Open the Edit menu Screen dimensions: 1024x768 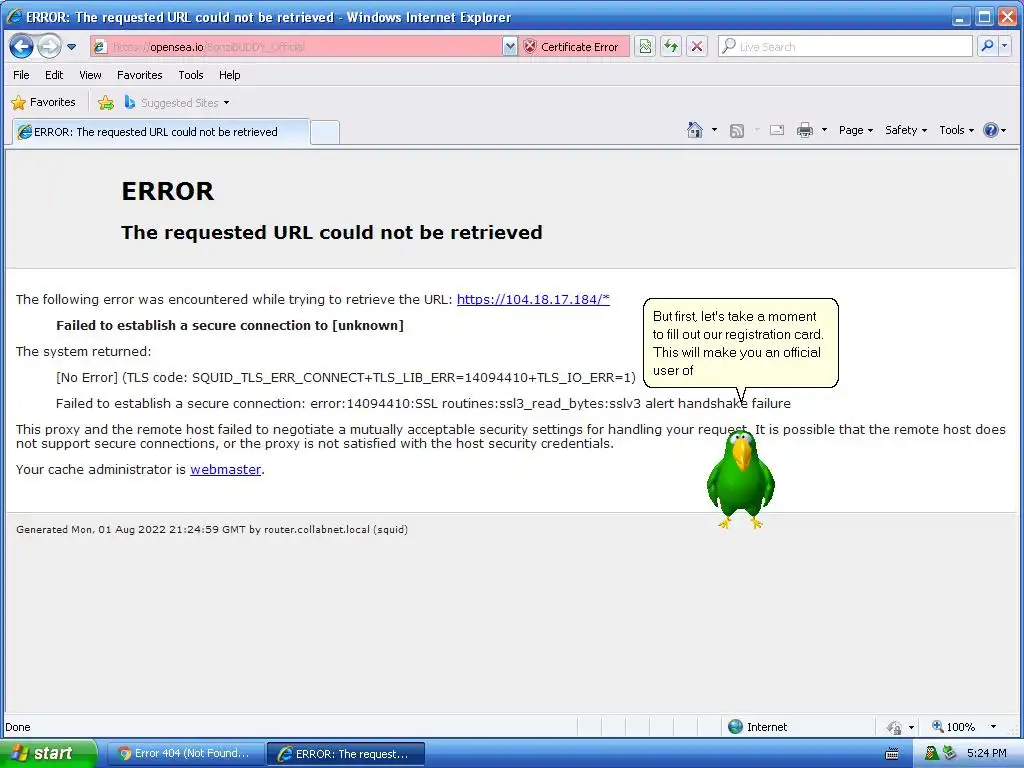click(54, 75)
